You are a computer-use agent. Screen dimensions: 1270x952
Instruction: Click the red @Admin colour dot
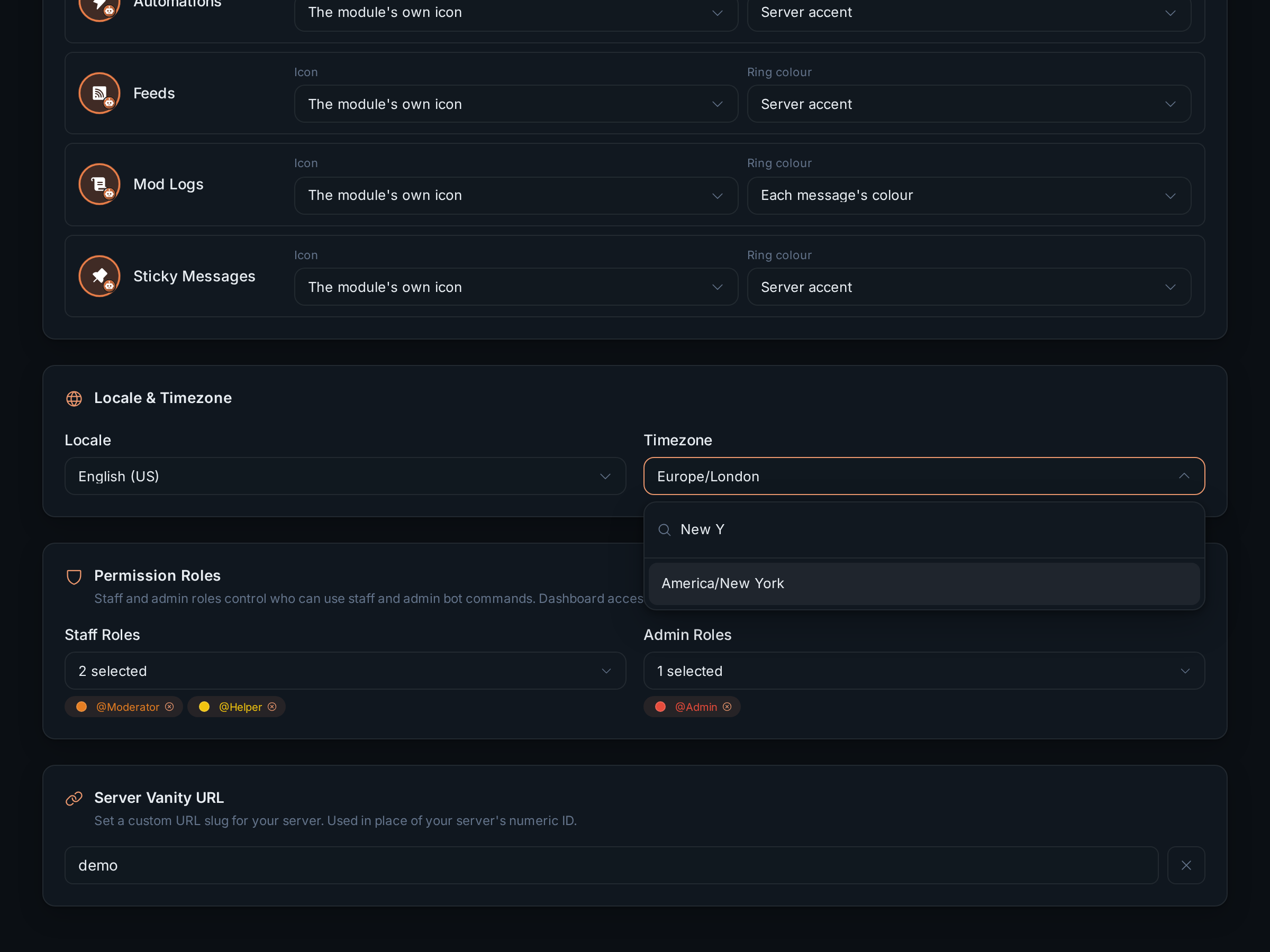point(660,707)
